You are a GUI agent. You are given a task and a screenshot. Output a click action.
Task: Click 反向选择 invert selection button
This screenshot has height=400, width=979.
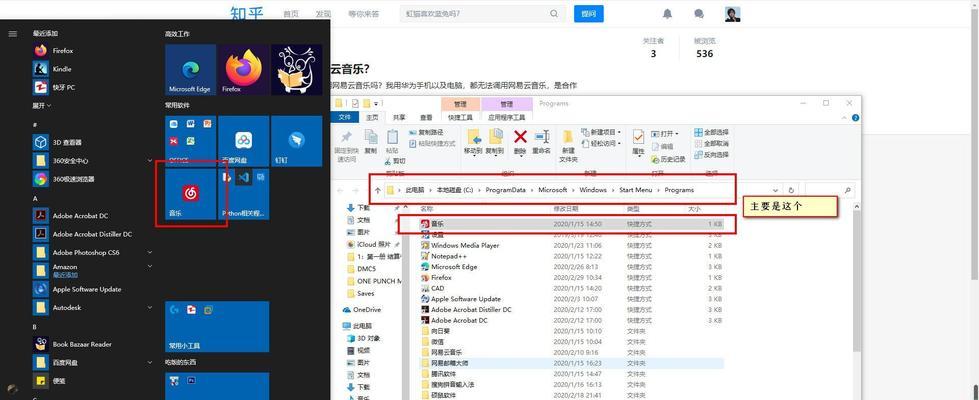click(711, 155)
